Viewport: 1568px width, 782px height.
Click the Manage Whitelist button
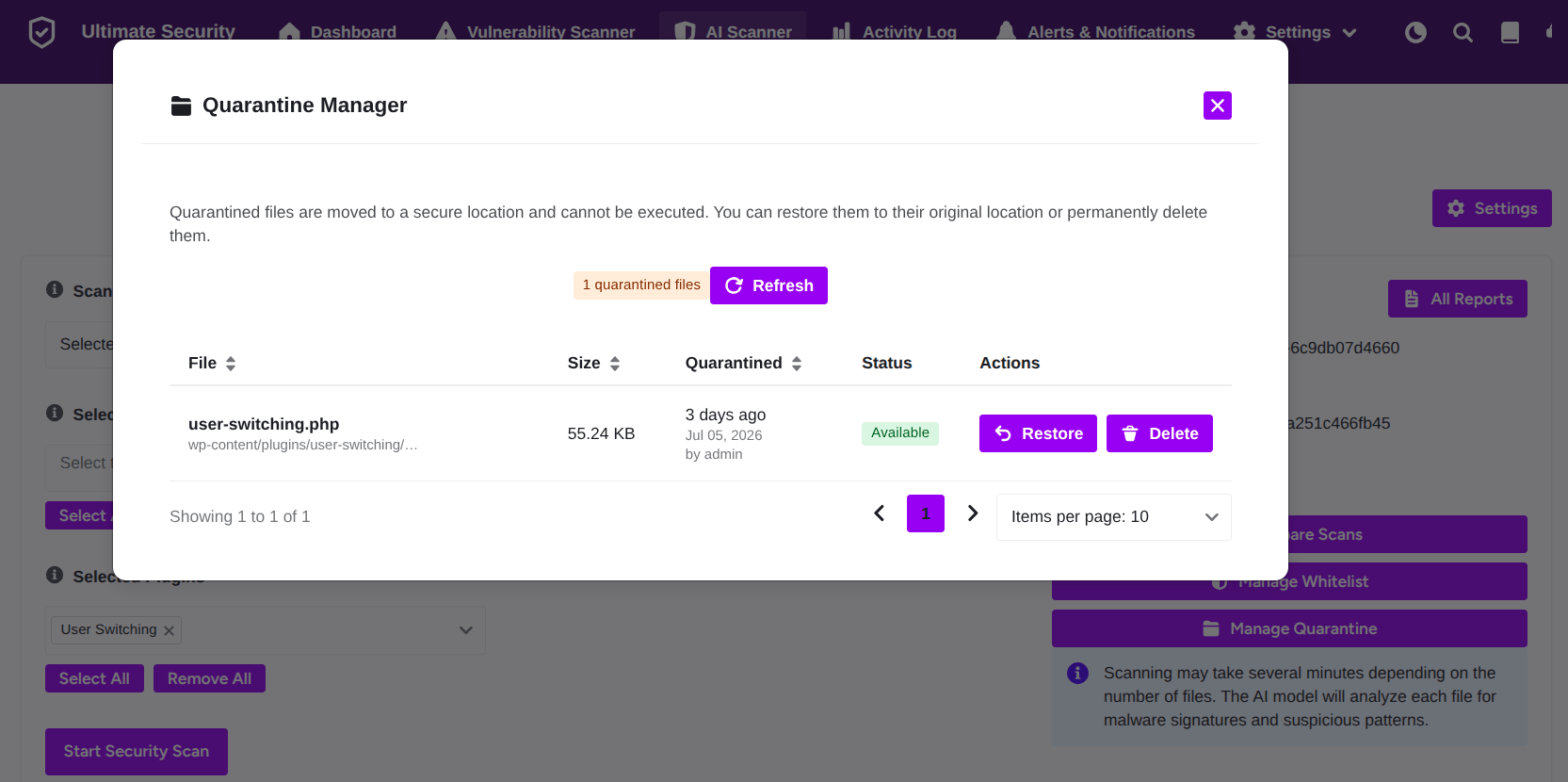(x=1289, y=581)
